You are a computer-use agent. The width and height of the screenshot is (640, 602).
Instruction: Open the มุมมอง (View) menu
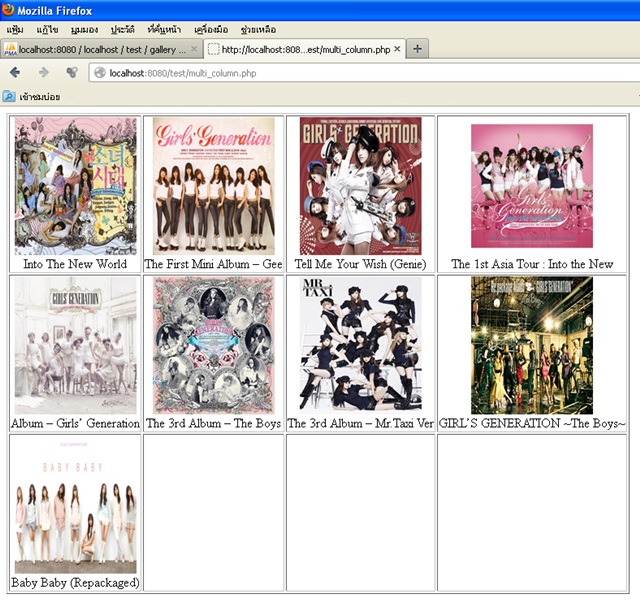(x=84, y=30)
